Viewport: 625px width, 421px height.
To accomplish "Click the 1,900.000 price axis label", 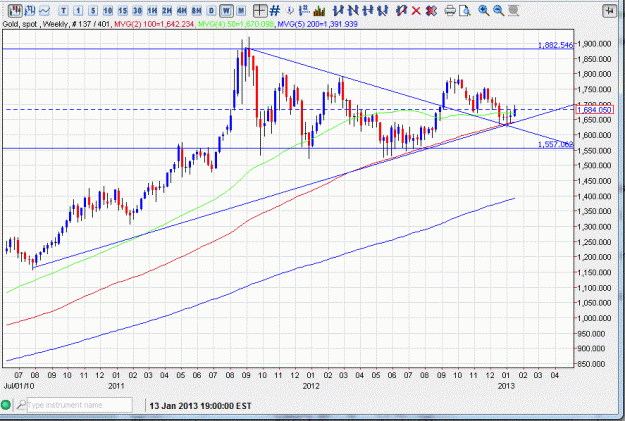I will (594, 43).
